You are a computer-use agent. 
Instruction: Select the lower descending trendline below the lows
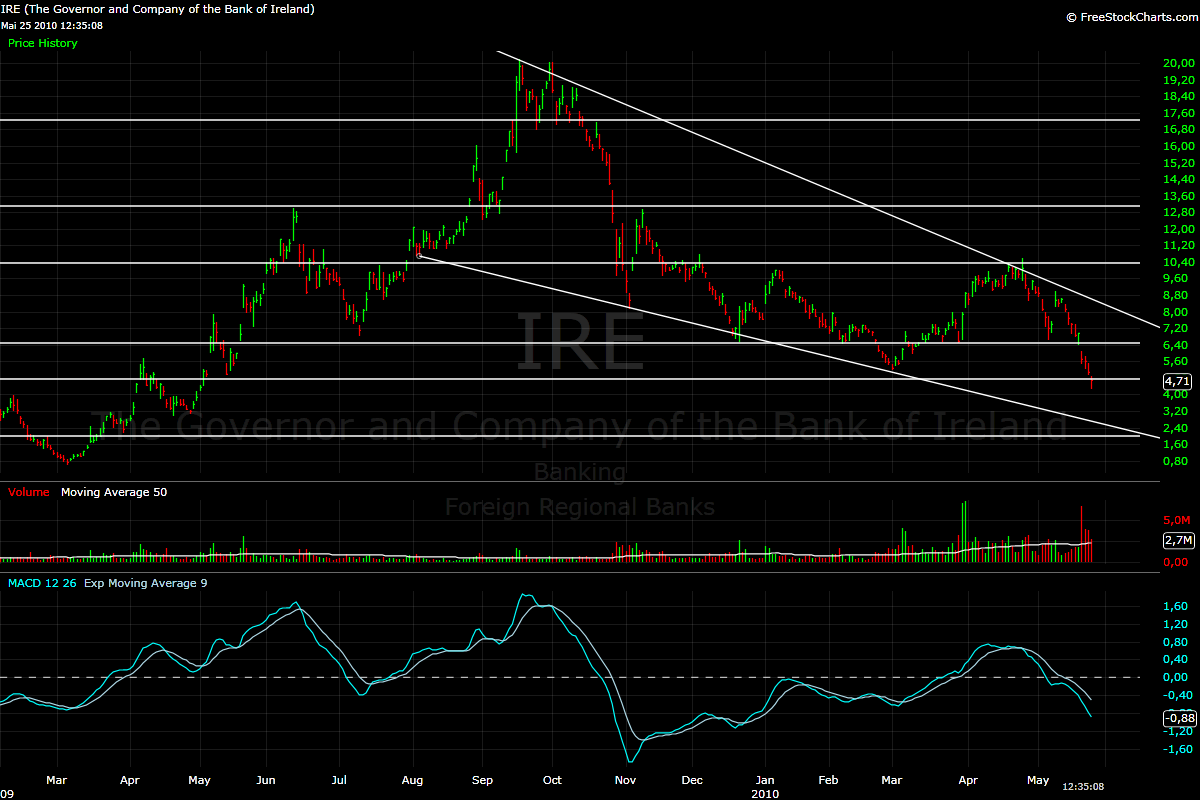tap(787, 345)
